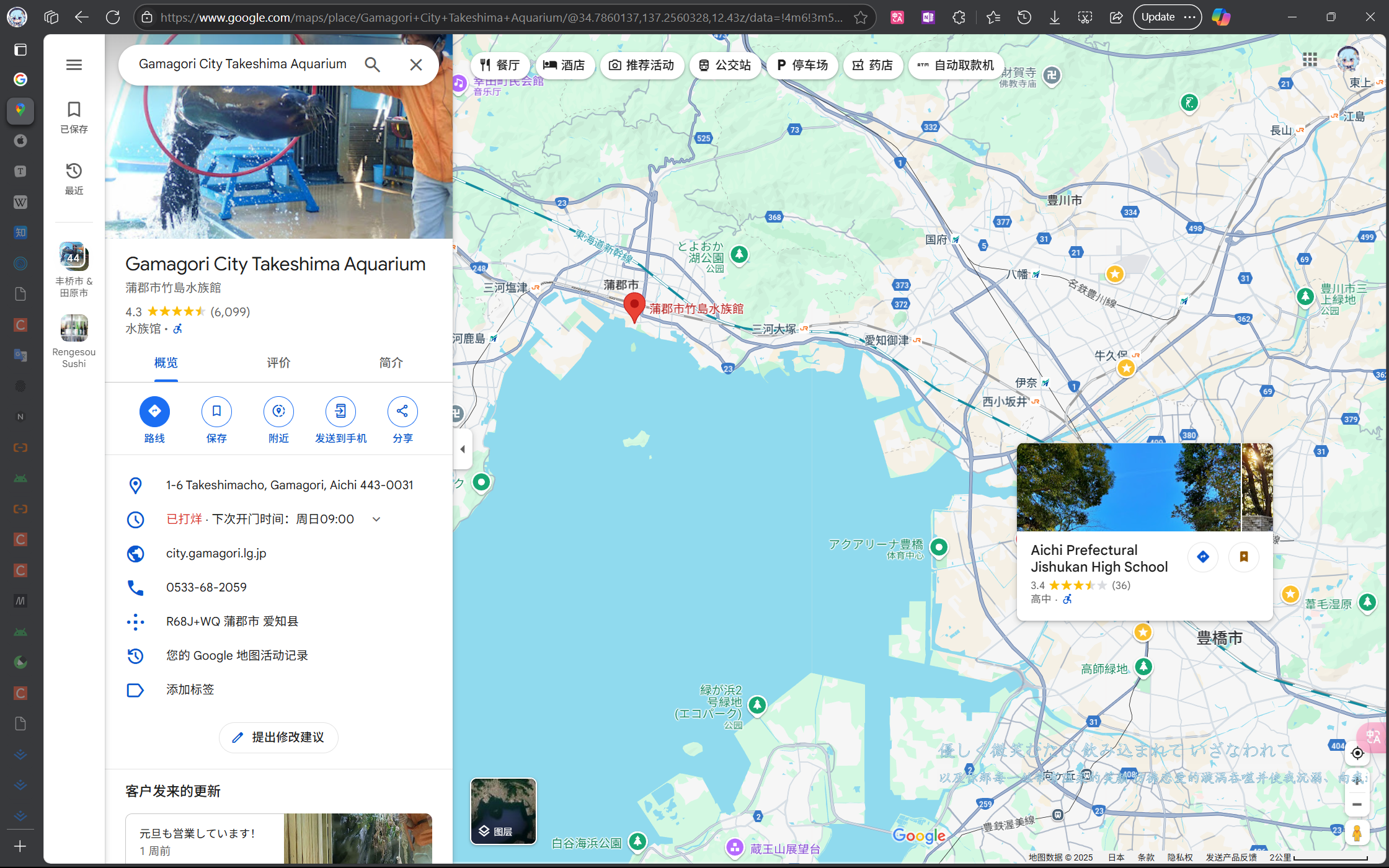
Task: Open the city.gamagori.lg.jp website link
Action: [216, 553]
